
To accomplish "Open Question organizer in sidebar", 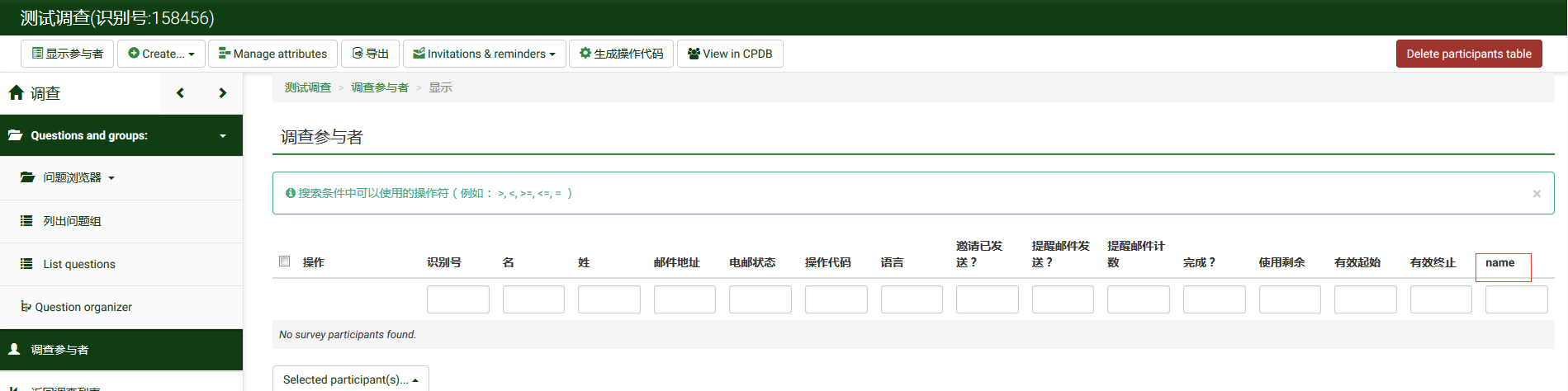I will coord(83,307).
